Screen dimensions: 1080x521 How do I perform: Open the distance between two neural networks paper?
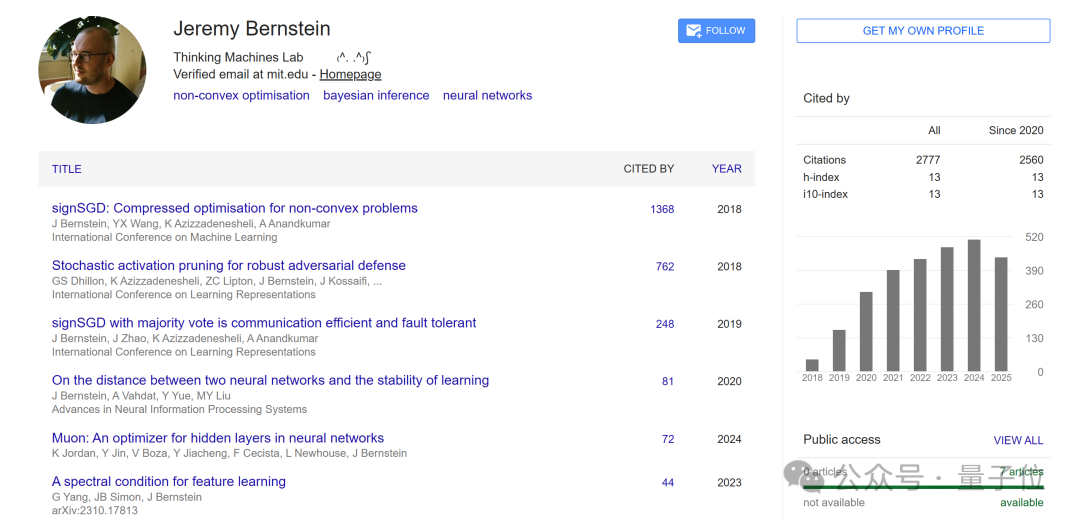click(x=270, y=380)
